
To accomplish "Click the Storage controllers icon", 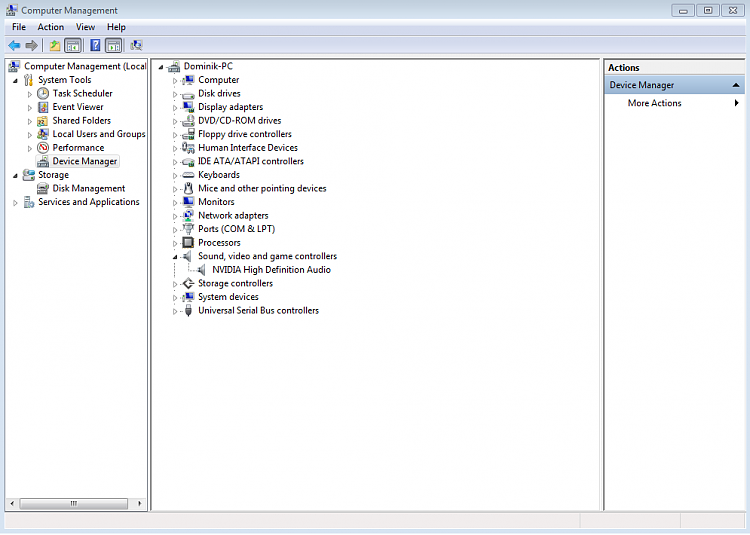I will 188,283.
